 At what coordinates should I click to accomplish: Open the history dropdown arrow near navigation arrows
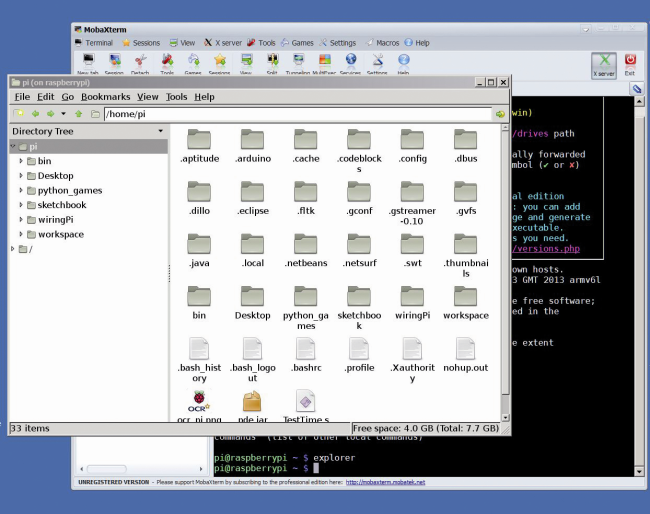[x=63, y=114]
